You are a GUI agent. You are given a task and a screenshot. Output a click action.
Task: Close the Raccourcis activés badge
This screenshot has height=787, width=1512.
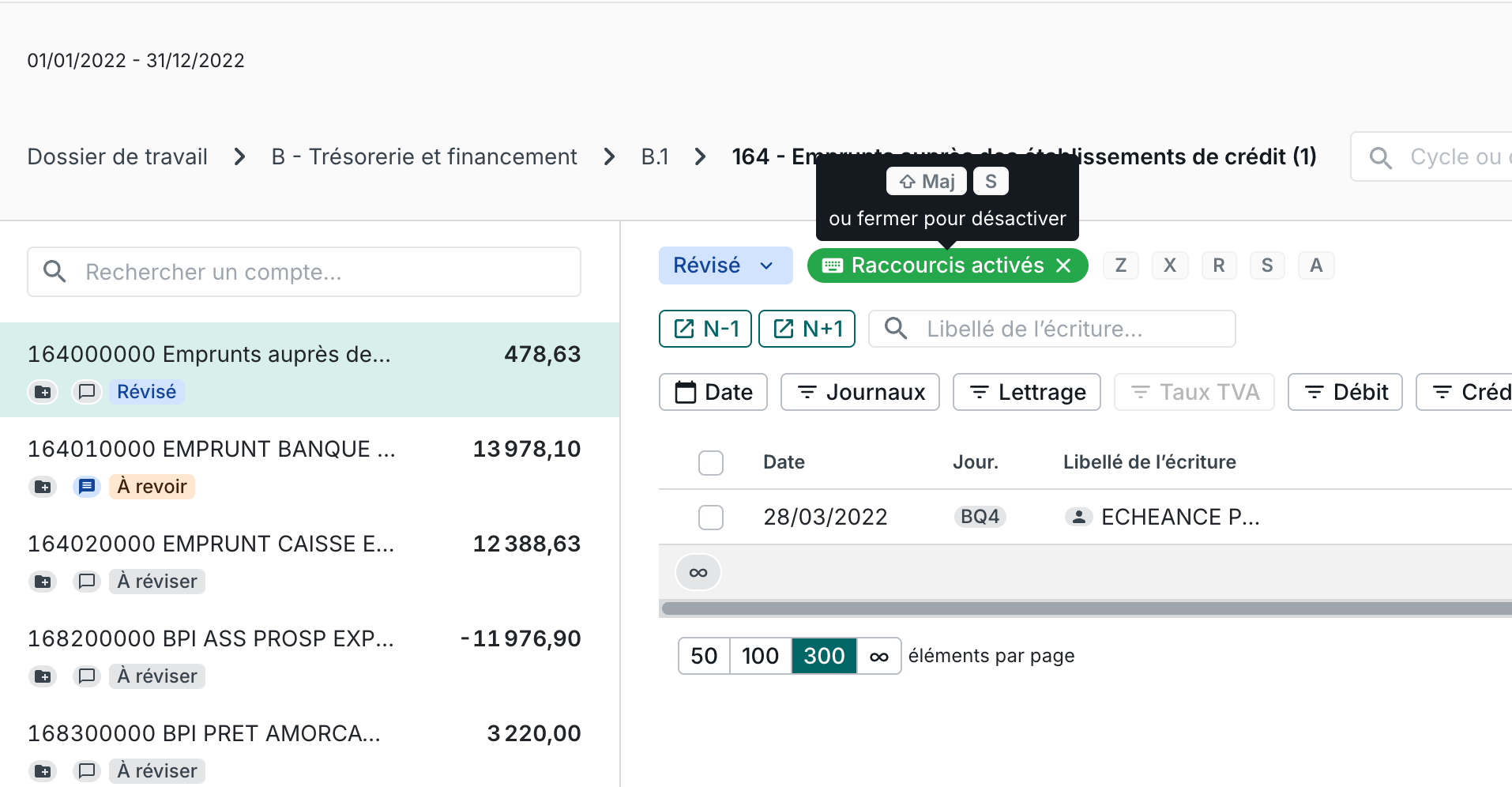coord(1064,265)
